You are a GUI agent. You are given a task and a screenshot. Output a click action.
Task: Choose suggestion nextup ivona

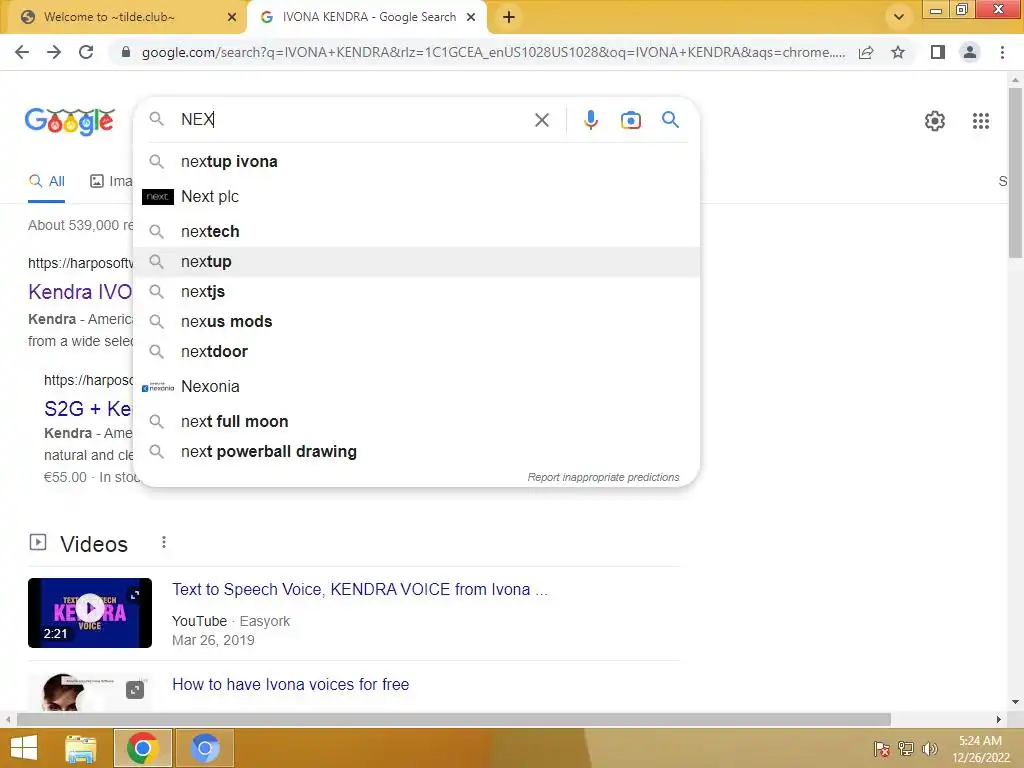coord(416,161)
